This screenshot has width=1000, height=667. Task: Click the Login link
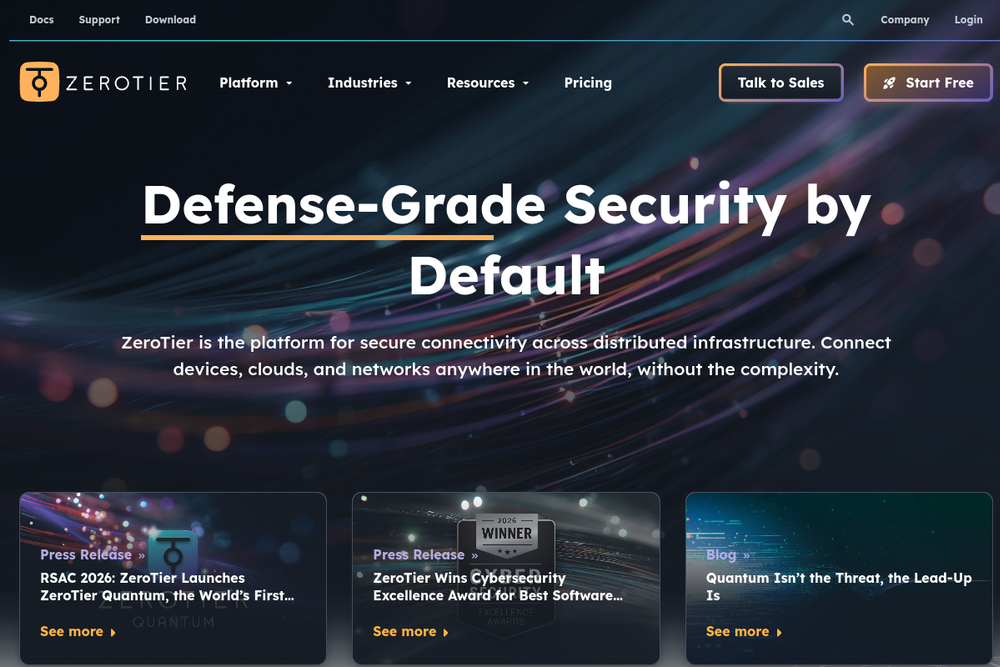tap(968, 20)
